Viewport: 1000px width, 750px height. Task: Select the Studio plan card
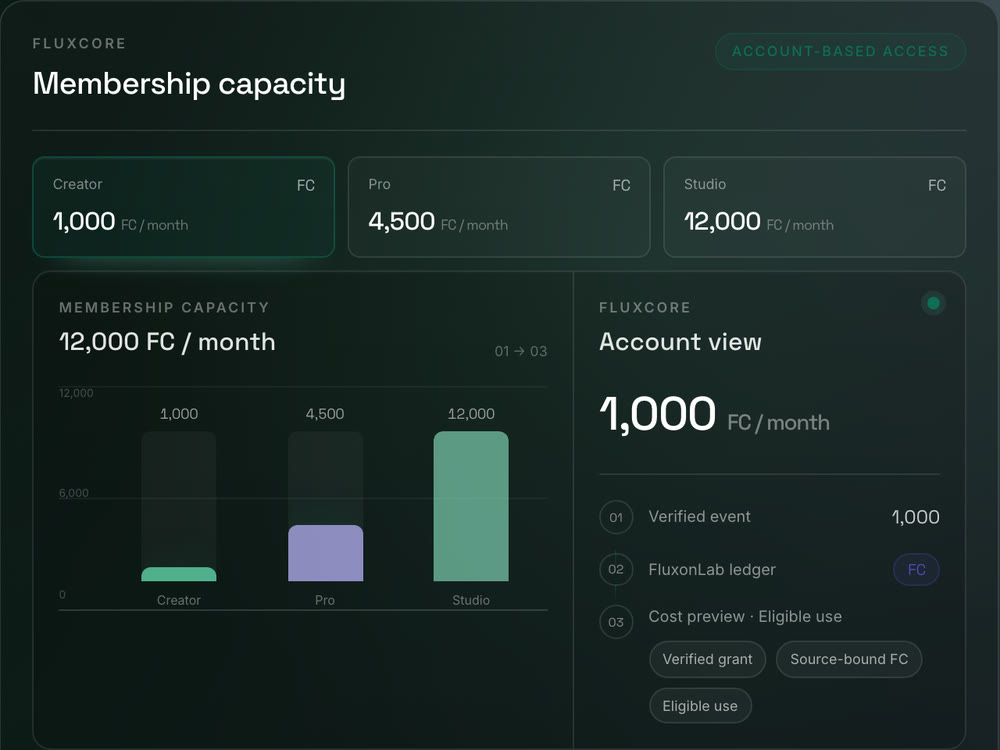tap(814, 207)
